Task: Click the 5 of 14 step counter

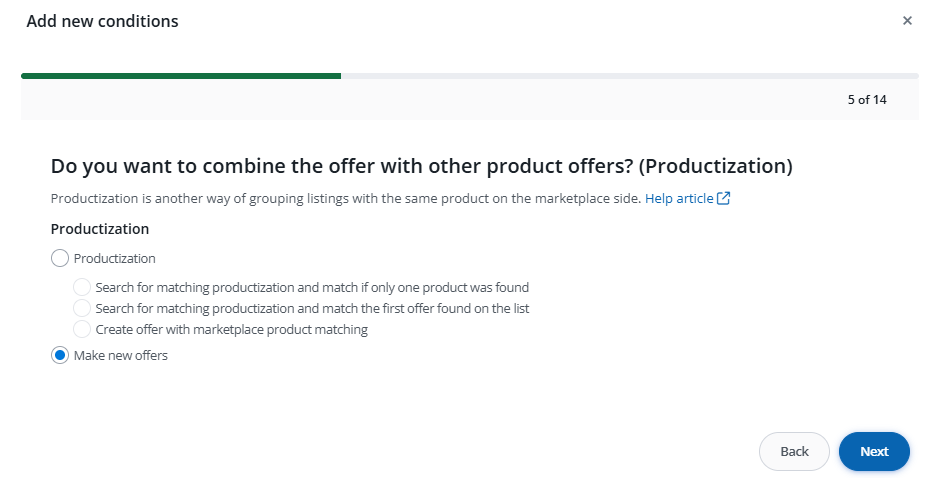Action: point(866,99)
